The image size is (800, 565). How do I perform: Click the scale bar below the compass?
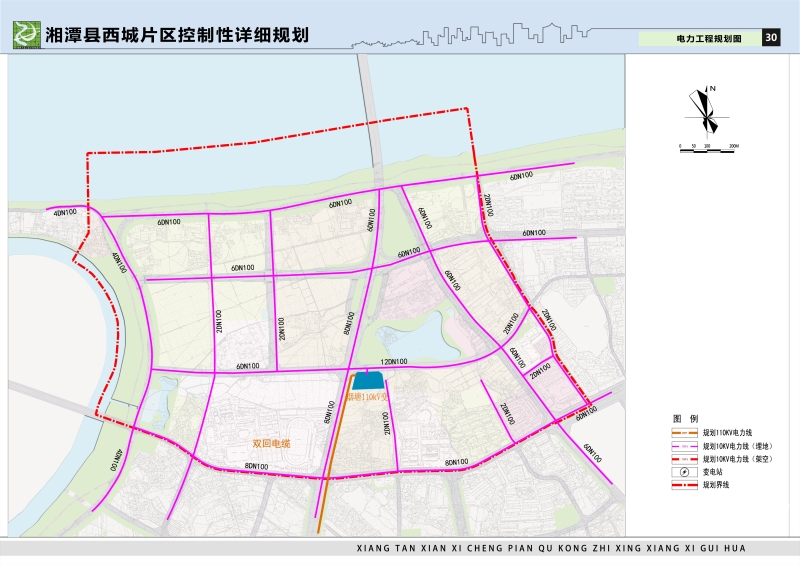click(707, 147)
